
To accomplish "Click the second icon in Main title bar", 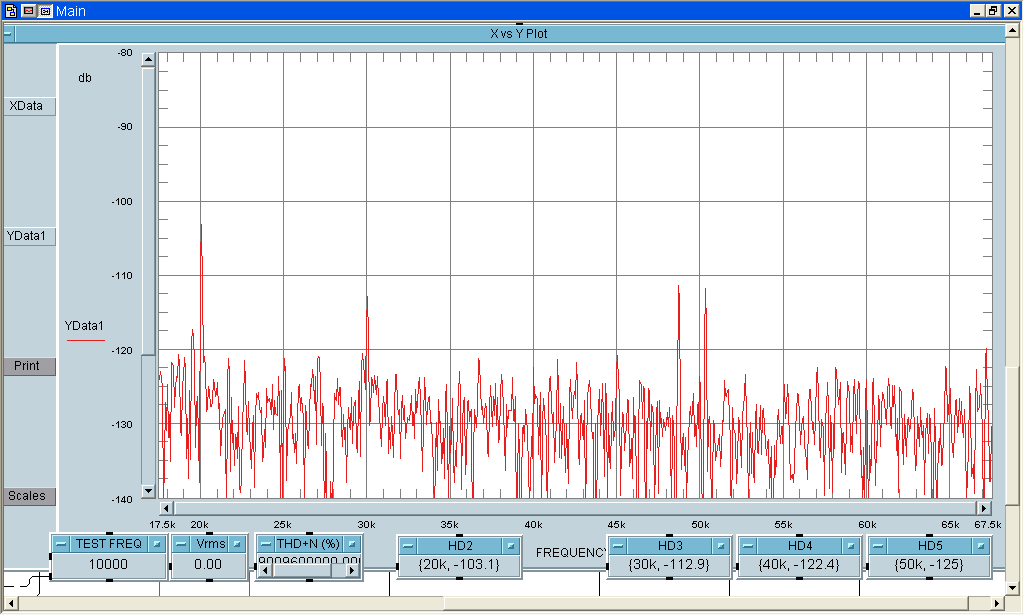I will point(28,10).
